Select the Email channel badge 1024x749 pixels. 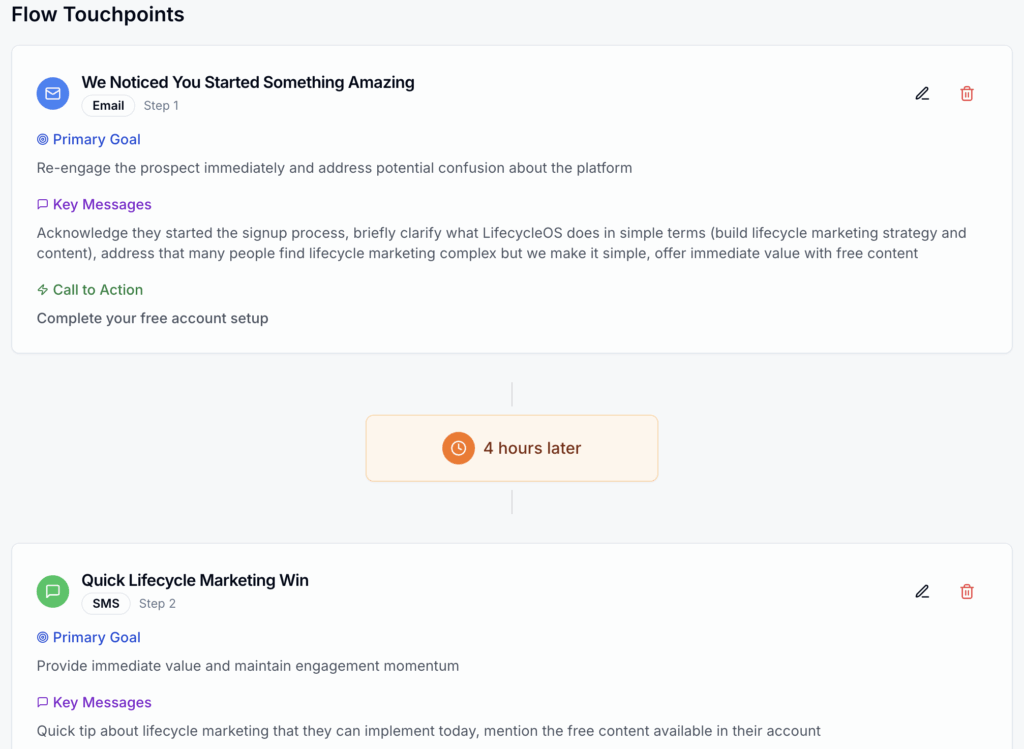click(x=108, y=106)
